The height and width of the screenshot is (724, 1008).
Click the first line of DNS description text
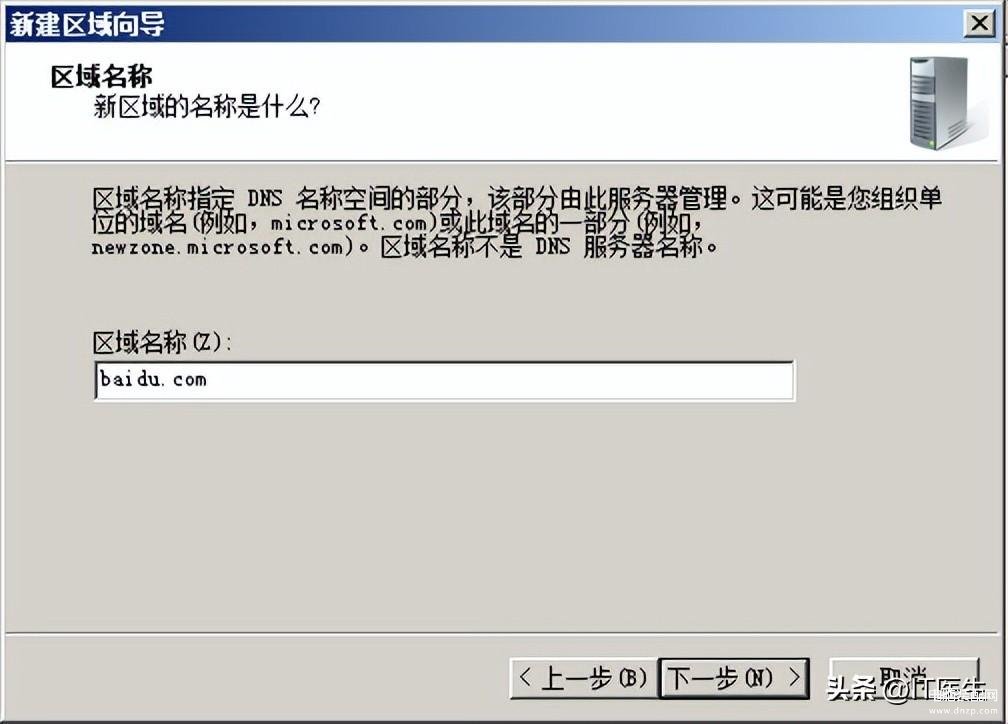pyautogui.click(x=517, y=199)
